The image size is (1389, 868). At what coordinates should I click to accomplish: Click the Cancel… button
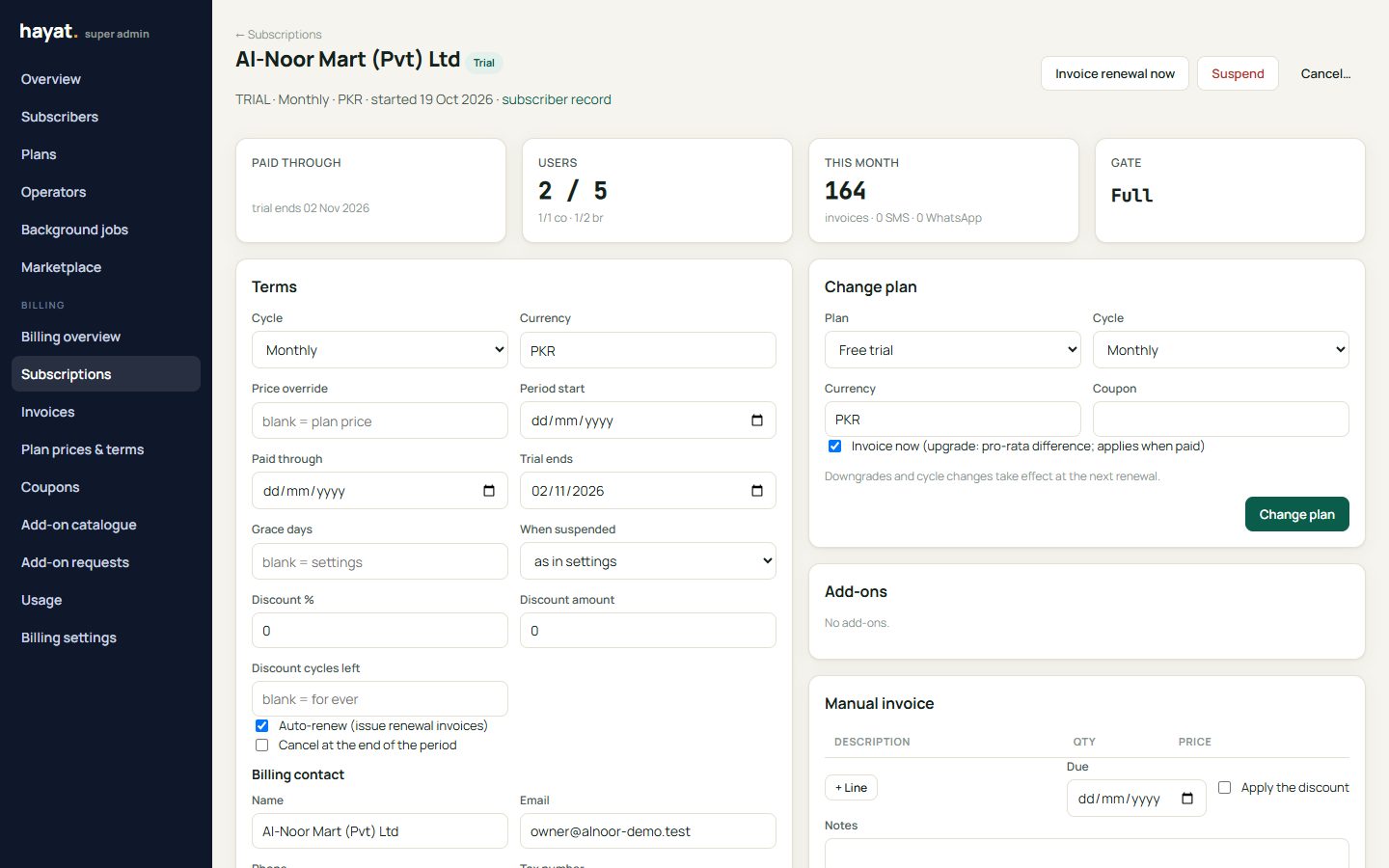pyautogui.click(x=1325, y=73)
